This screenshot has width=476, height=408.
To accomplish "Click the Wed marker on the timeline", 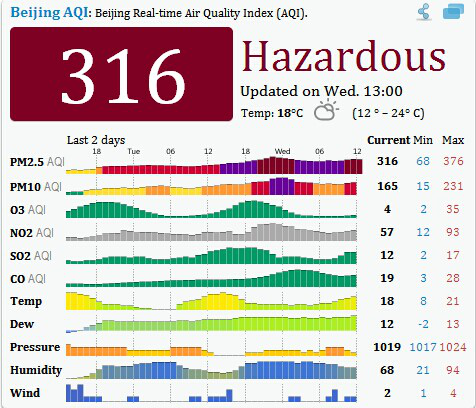I will point(282,151).
